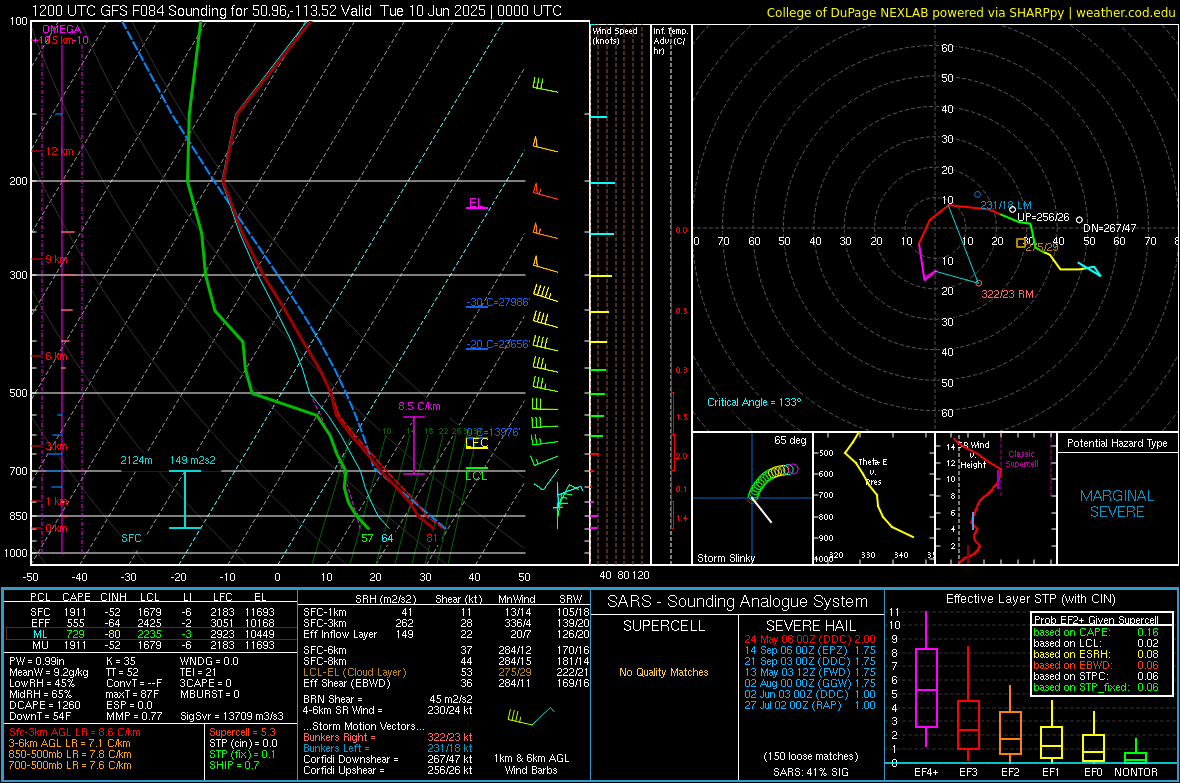This screenshot has height=783, width=1180.
Task: Select the 24 May 06 00Z (DDC) 2.00 analogue
Action: coord(810,639)
